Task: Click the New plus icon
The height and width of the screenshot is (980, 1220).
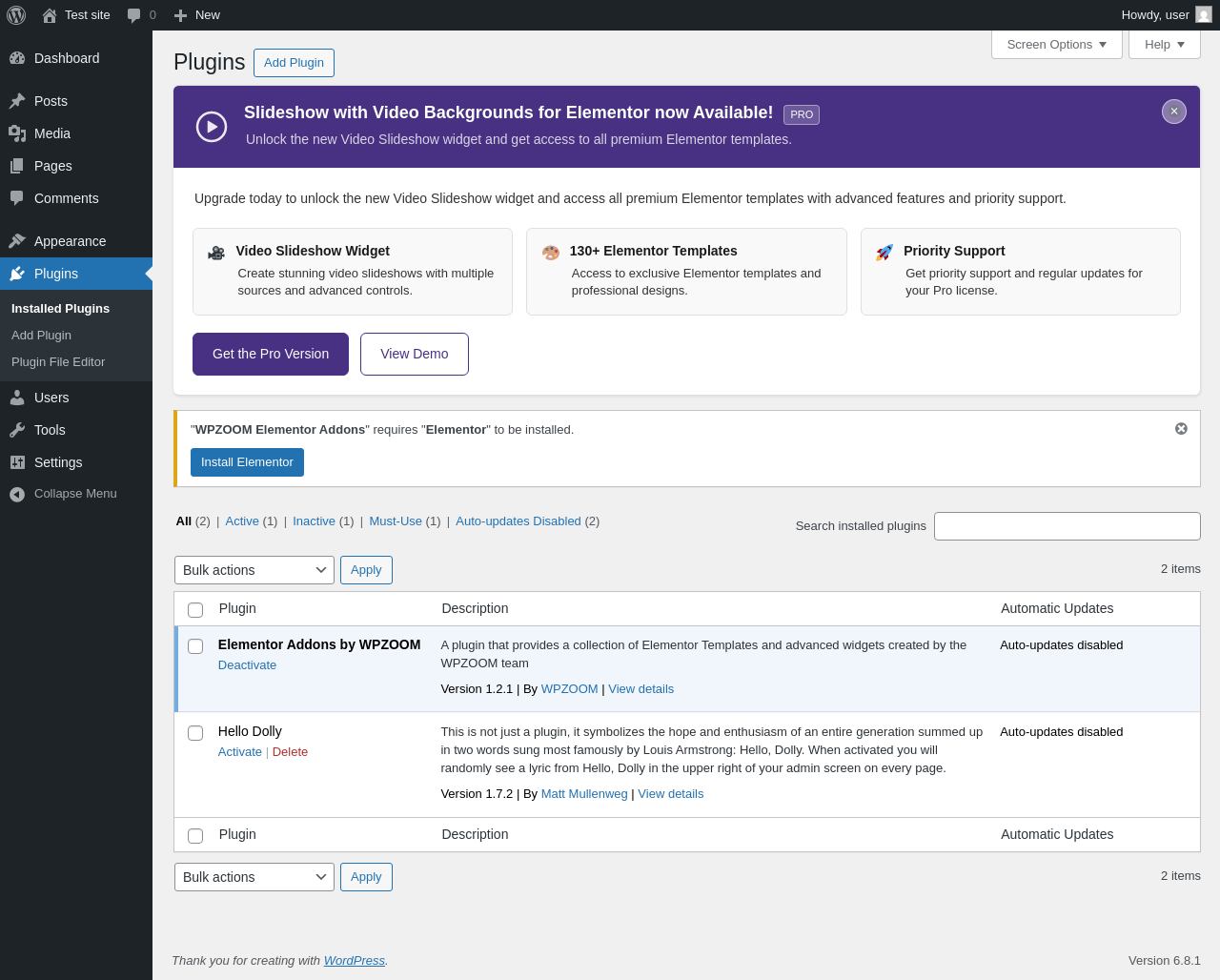Action: [180, 15]
